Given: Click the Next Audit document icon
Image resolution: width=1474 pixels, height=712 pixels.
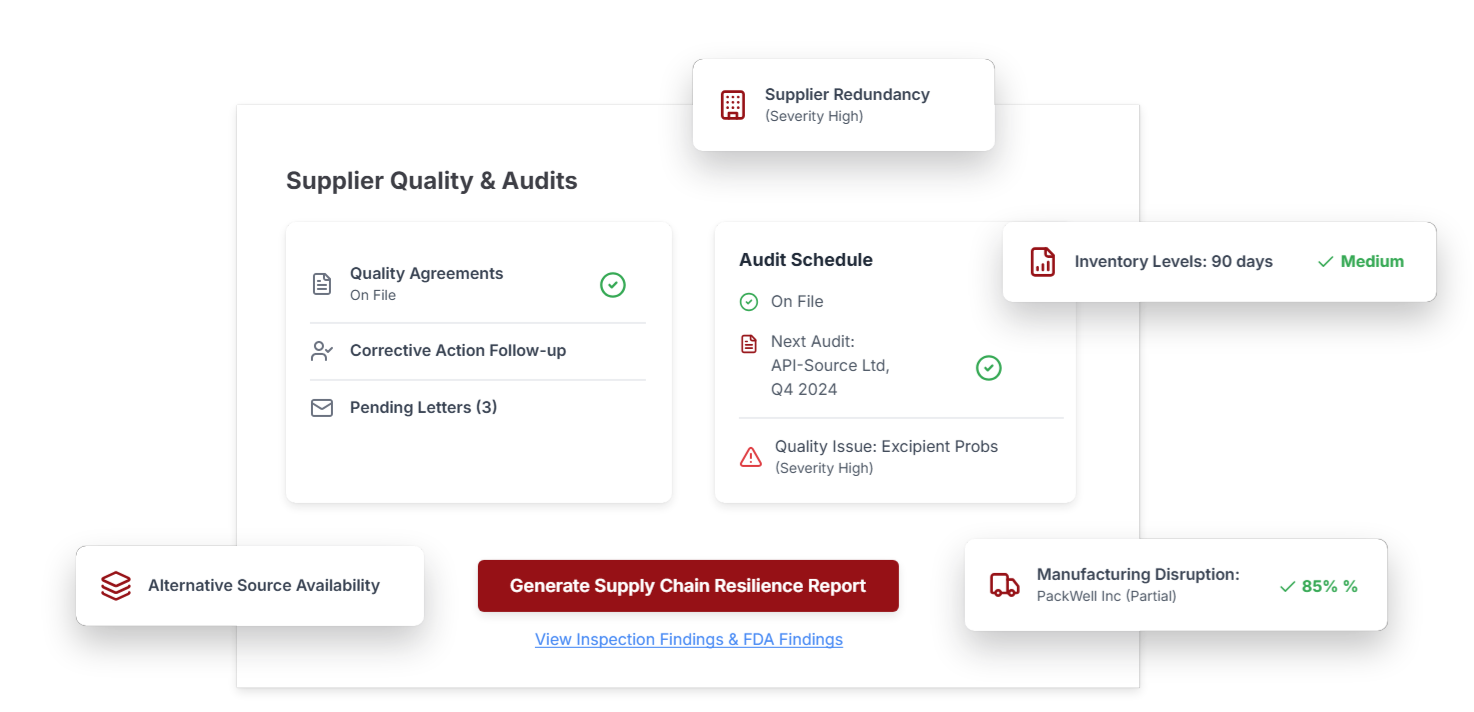Looking at the screenshot, I should tap(749, 343).
